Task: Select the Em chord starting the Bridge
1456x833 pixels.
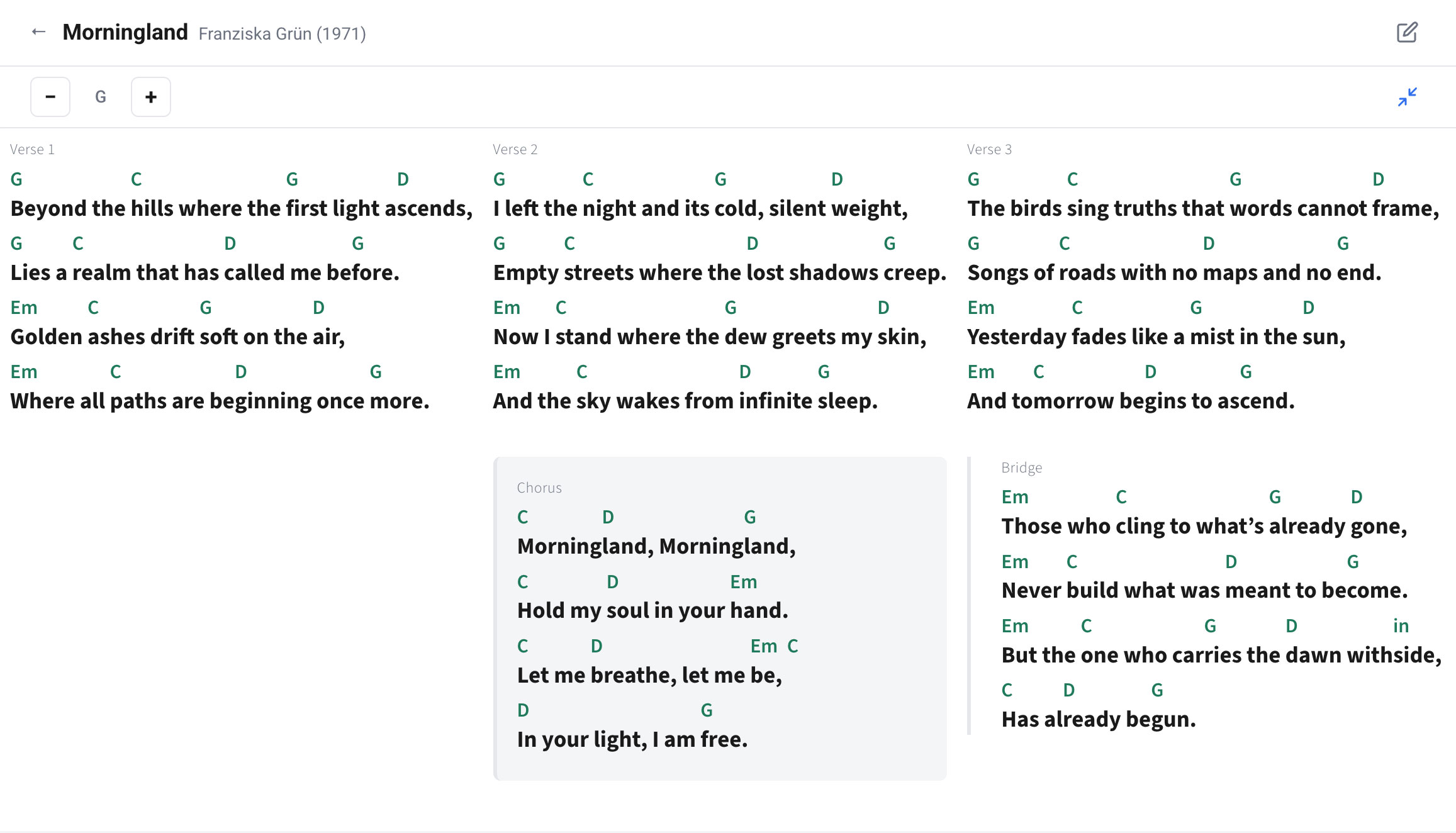Action: click(1014, 496)
